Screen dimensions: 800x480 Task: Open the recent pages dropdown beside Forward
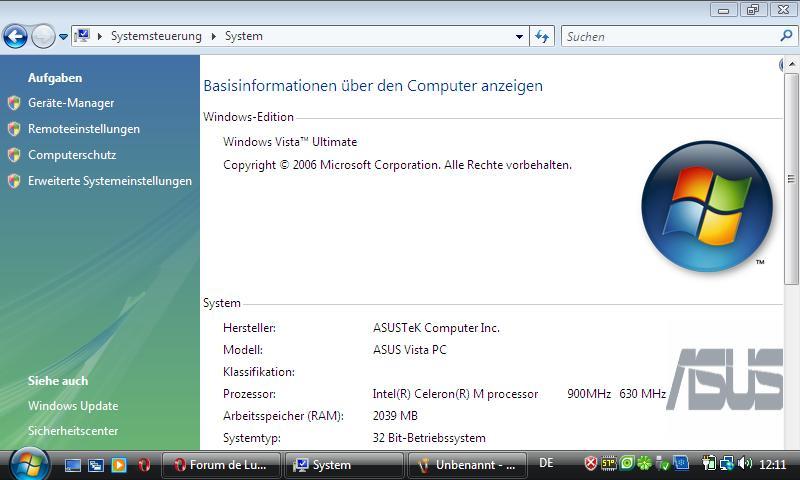click(x=63, y=37)
